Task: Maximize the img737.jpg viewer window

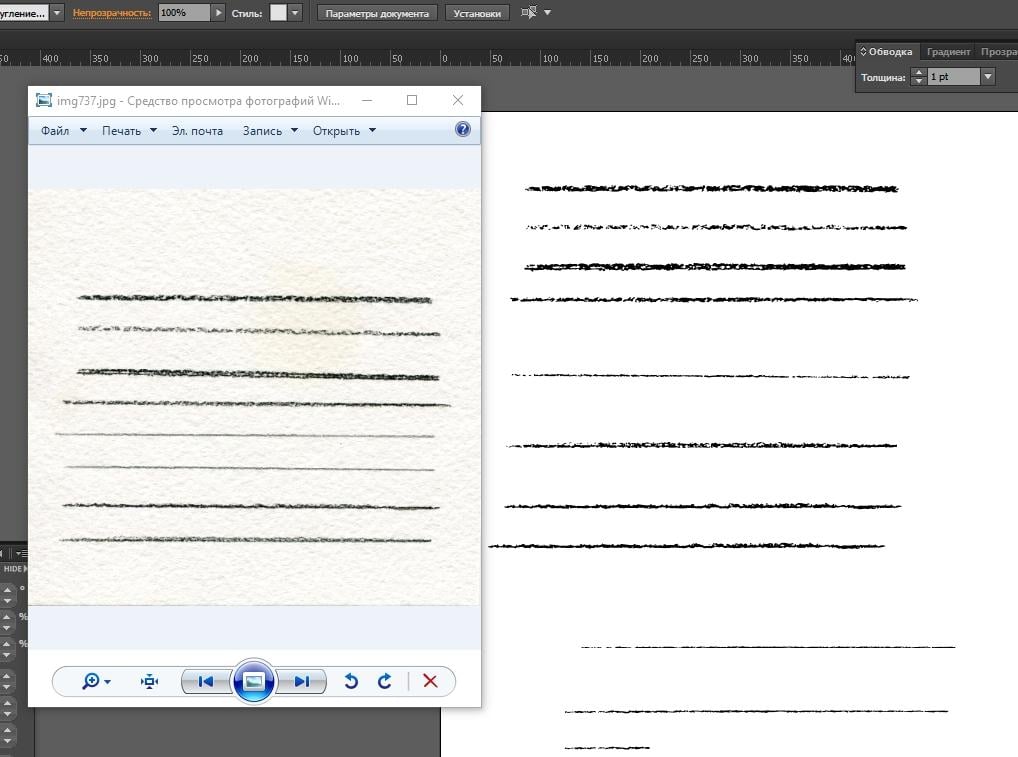Action: click(412, 100)
